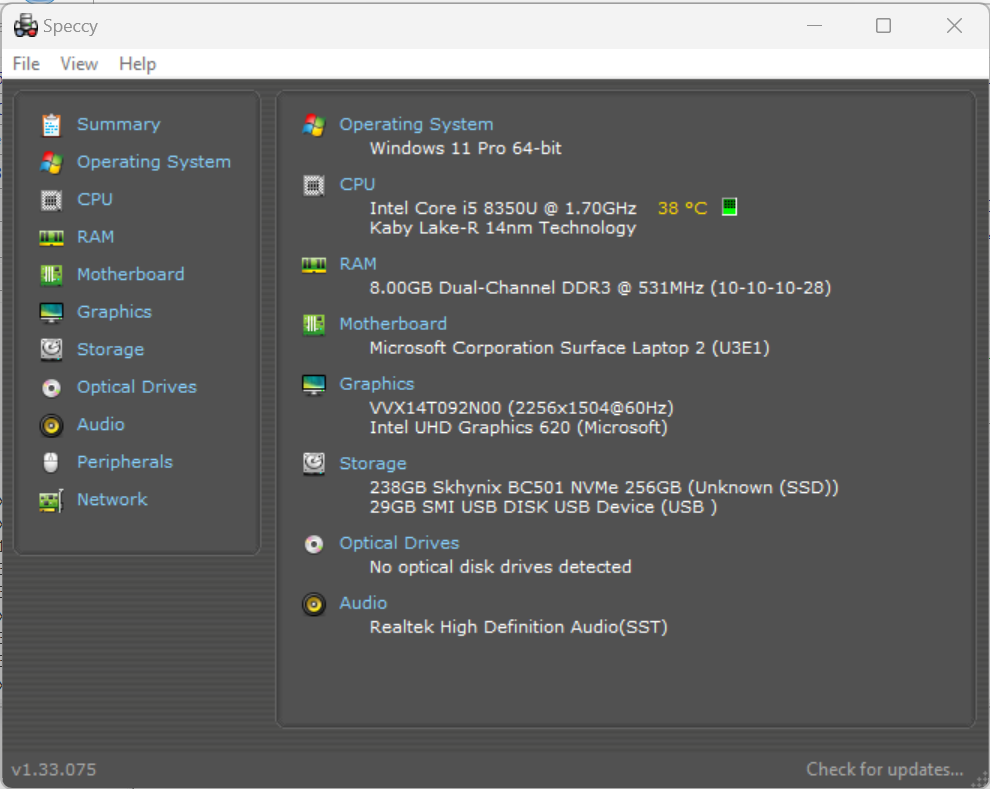The width and height of the screenshot is (990, 789).
Task: Open the View menu
Action: (80, 64)
